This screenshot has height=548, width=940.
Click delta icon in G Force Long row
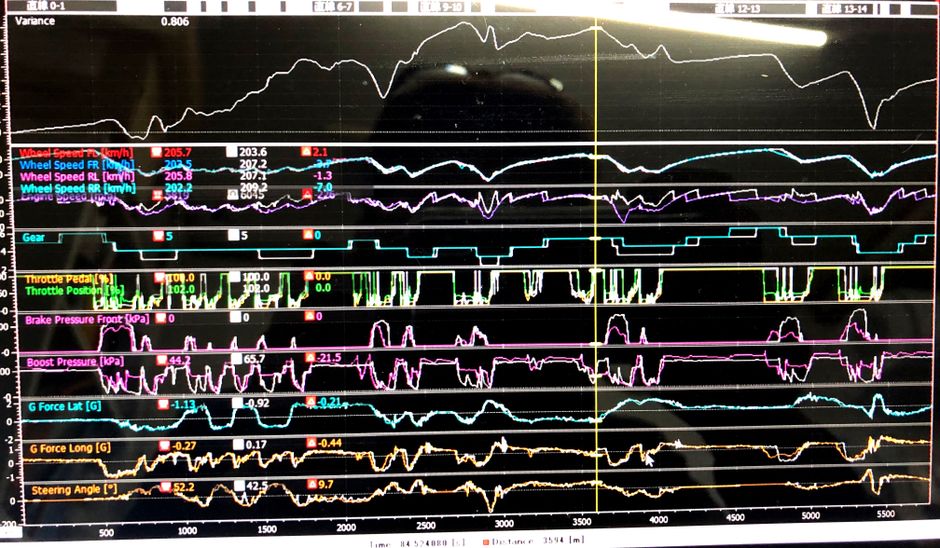[x=311, y=445]
